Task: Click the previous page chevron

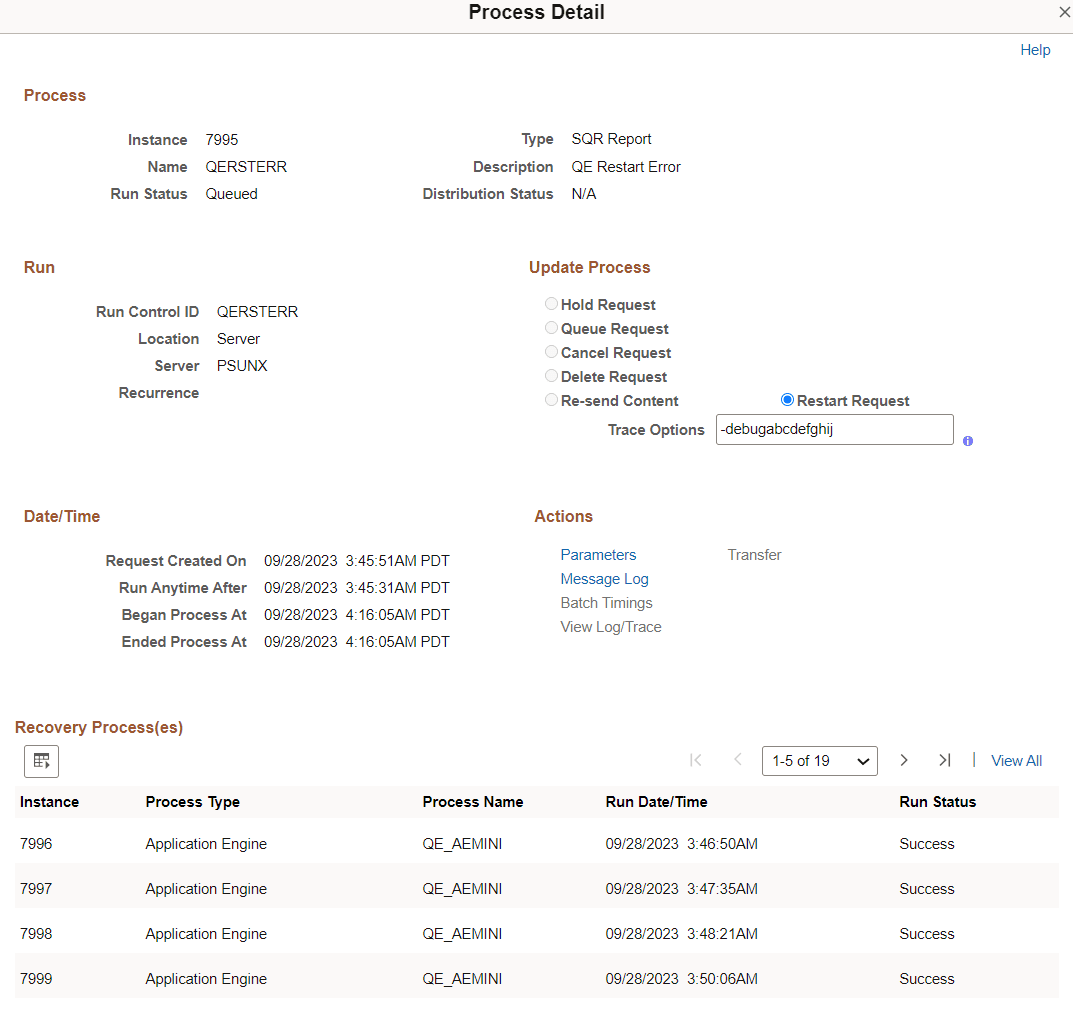Action: click(x=737, y=760)
